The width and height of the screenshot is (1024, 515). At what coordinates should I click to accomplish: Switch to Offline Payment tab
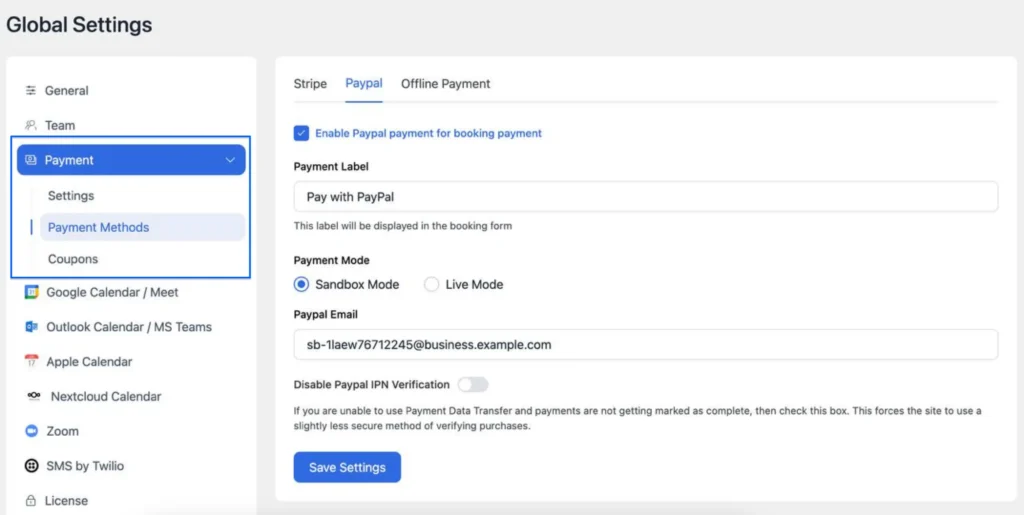[x=445, y=84]
